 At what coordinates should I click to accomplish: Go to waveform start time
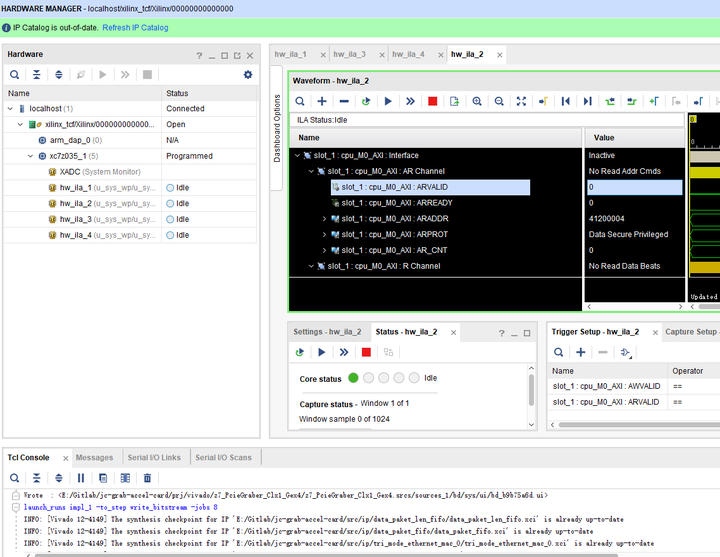tap(566, 101)
